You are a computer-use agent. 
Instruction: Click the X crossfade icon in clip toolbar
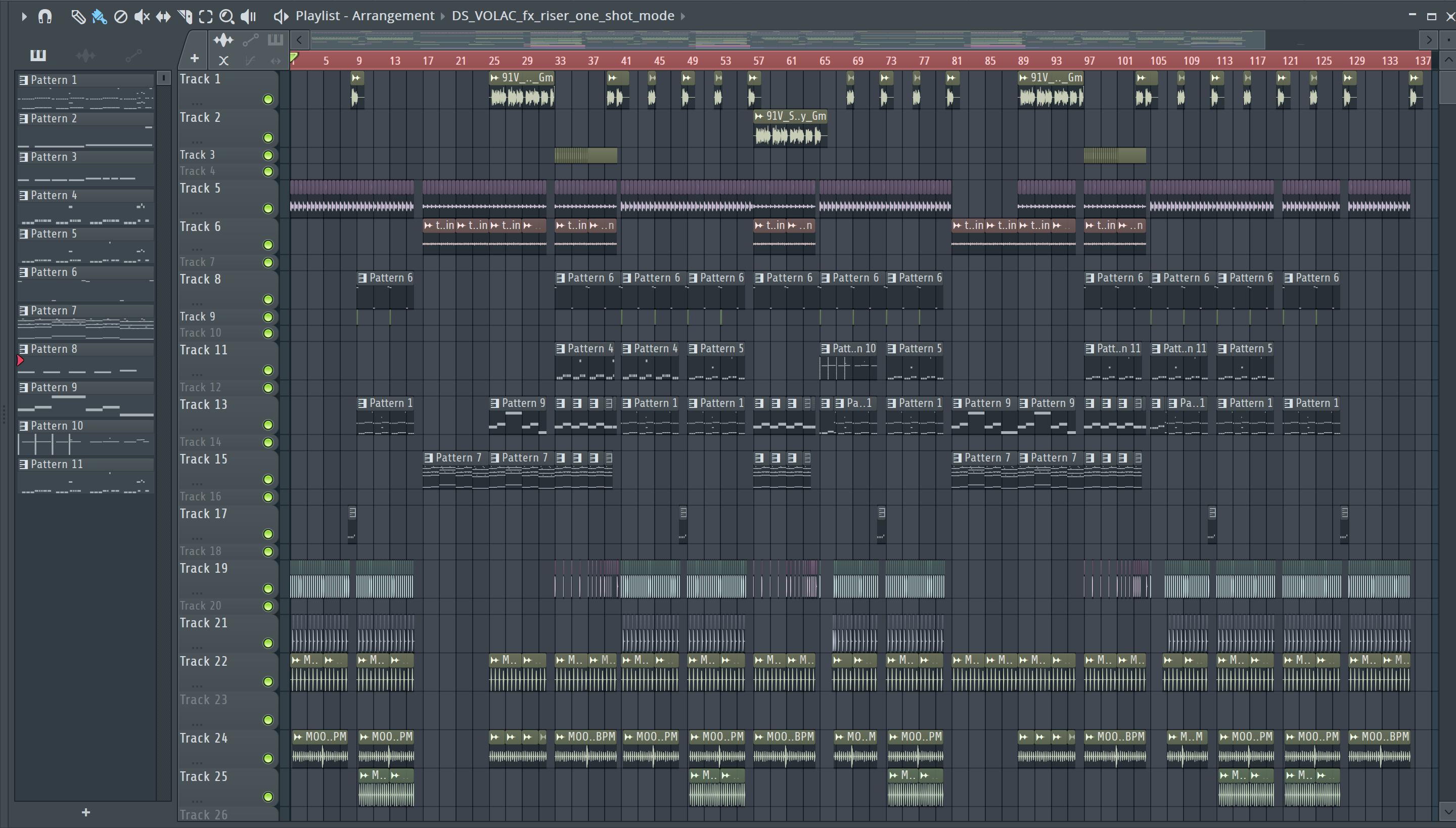coord(223,60)
